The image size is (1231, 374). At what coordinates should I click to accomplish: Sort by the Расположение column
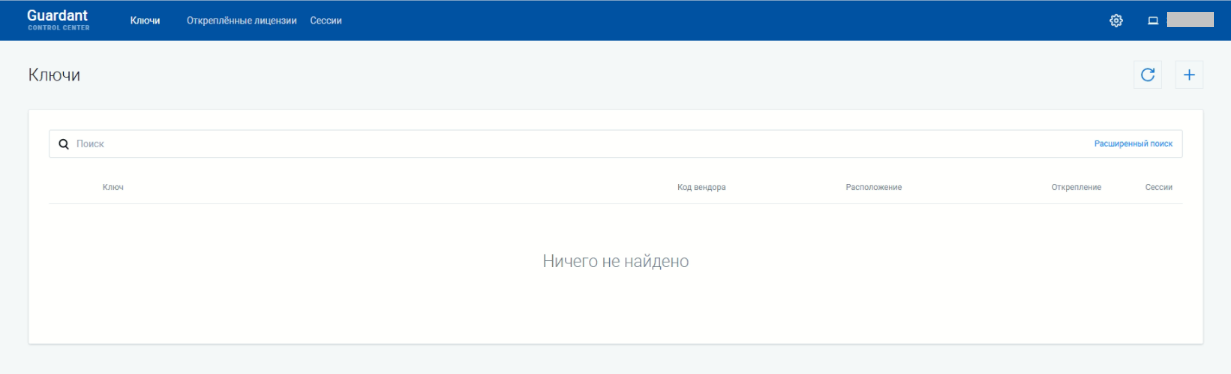point(874,187)
